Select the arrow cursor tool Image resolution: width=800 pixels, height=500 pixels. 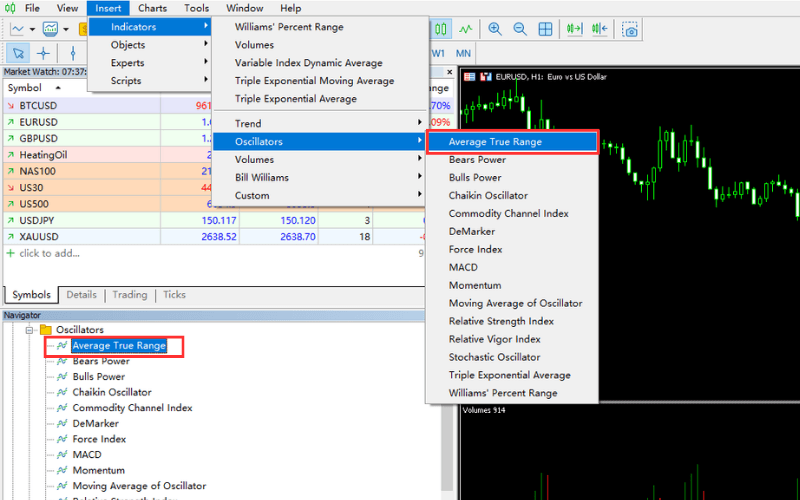[17, 53]
